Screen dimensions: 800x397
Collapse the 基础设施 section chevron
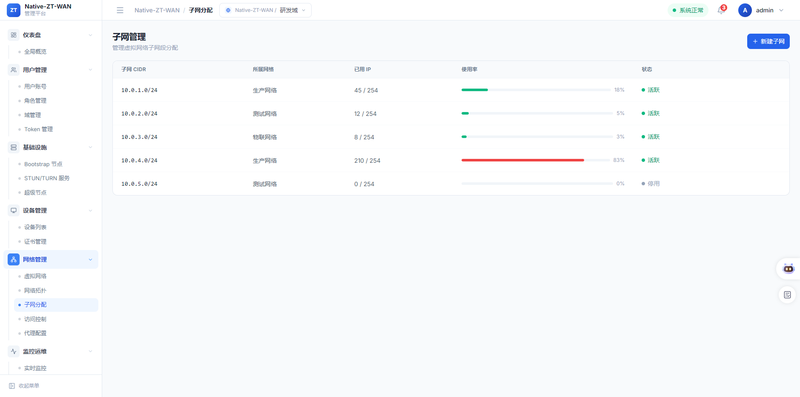click(90, 147)
